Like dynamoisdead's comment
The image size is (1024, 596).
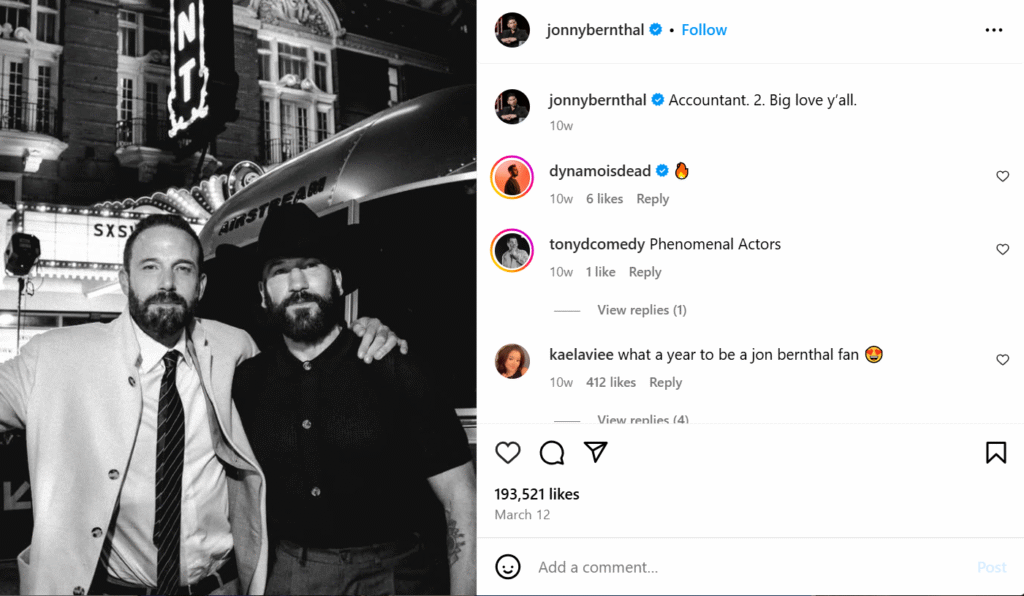pos(1002,177)
